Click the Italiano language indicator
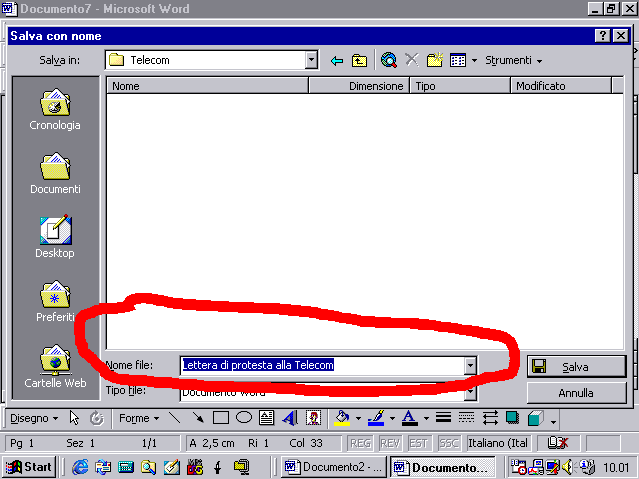The width and height of the screenshot is (639, 479). (x=498, y=443)
